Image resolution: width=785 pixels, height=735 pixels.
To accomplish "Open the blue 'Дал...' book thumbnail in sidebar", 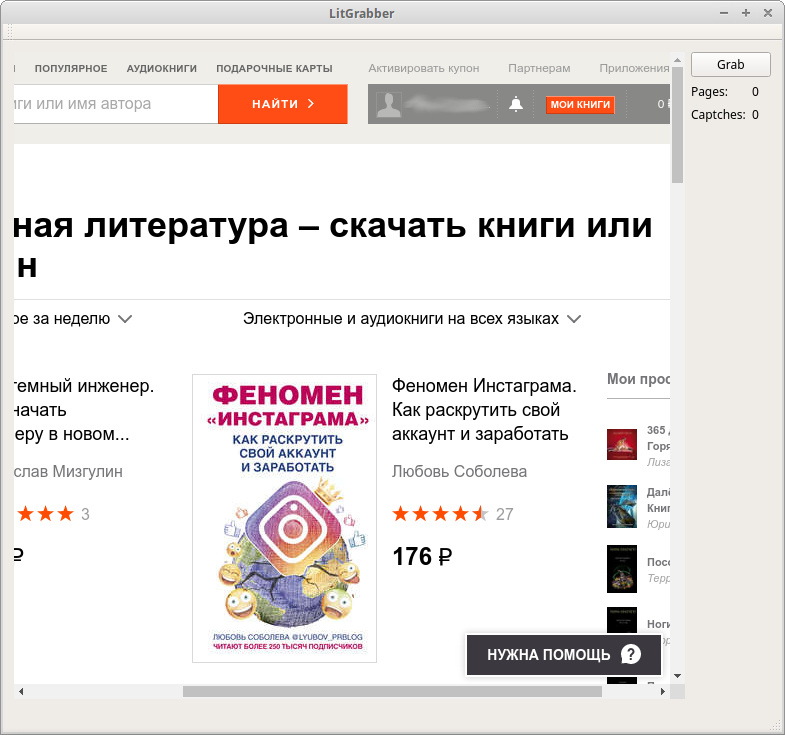I will coord(622,506).
